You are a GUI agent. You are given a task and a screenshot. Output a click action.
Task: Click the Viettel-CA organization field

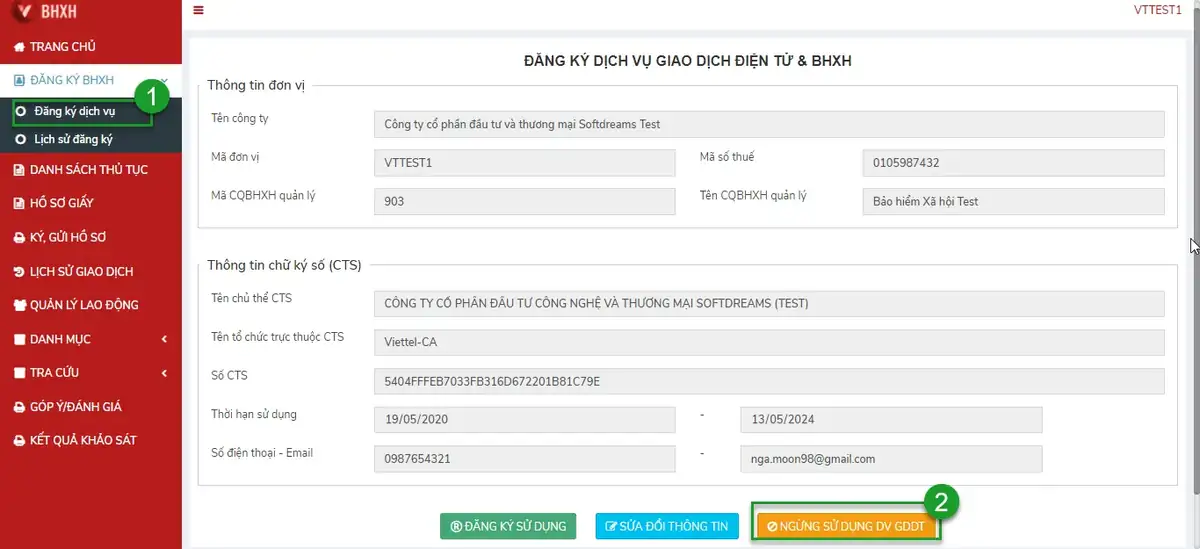coord(769,342)
